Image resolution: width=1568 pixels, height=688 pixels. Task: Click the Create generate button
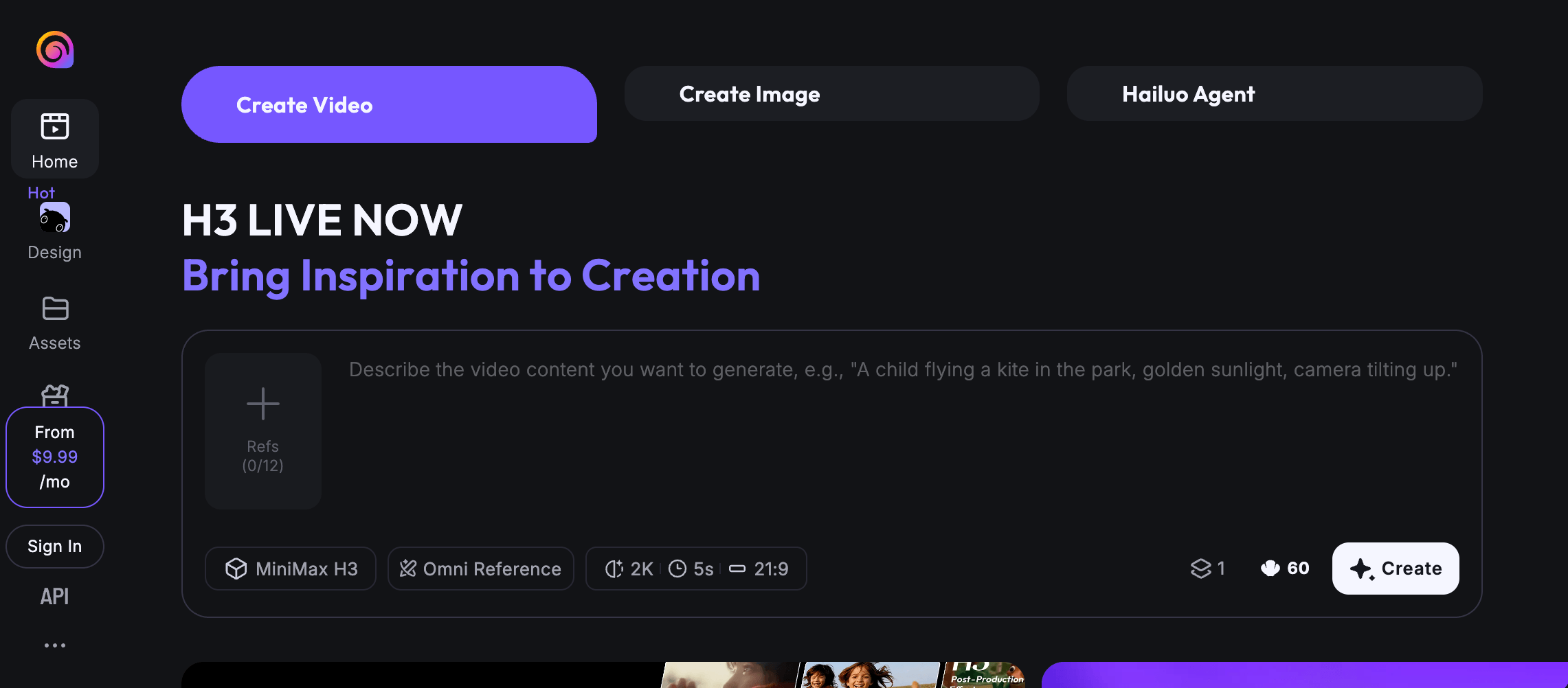coord(1396,569)
